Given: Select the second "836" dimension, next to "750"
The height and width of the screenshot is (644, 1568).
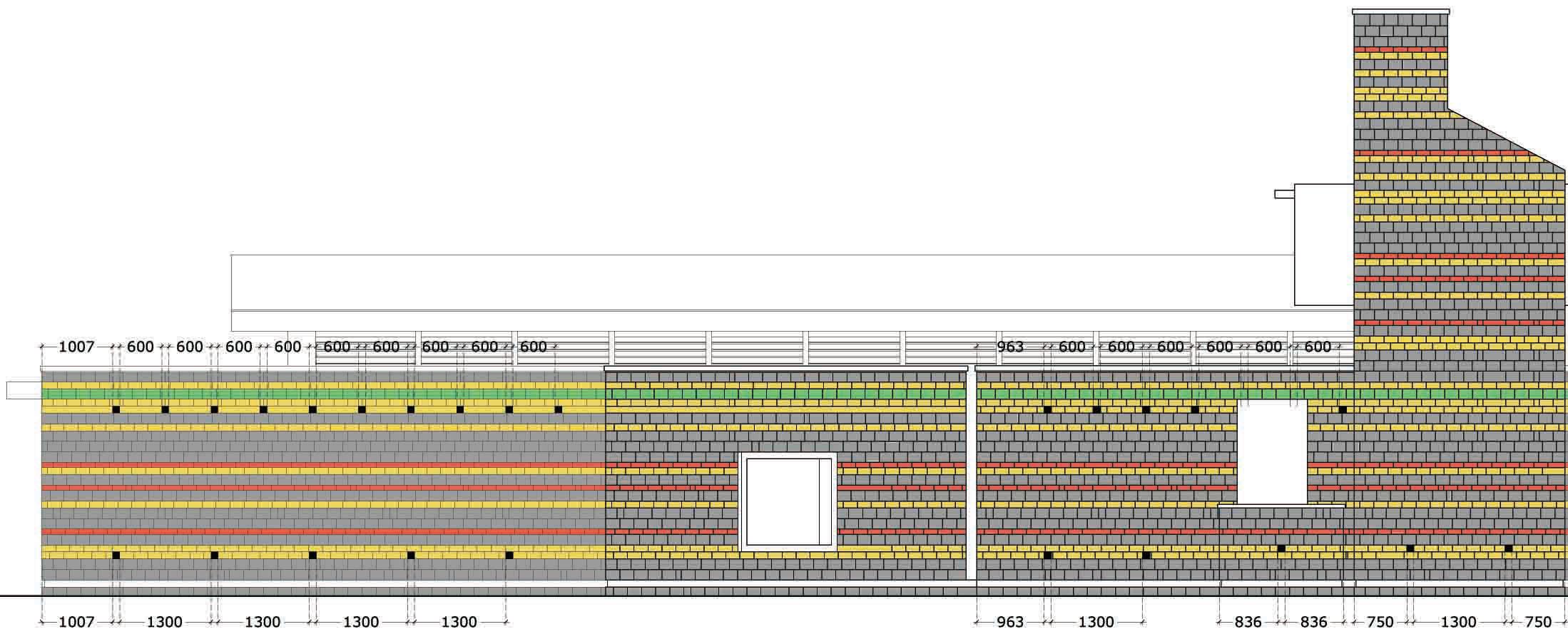Looking at the screenshot, I should click(x=1313, y=622).
